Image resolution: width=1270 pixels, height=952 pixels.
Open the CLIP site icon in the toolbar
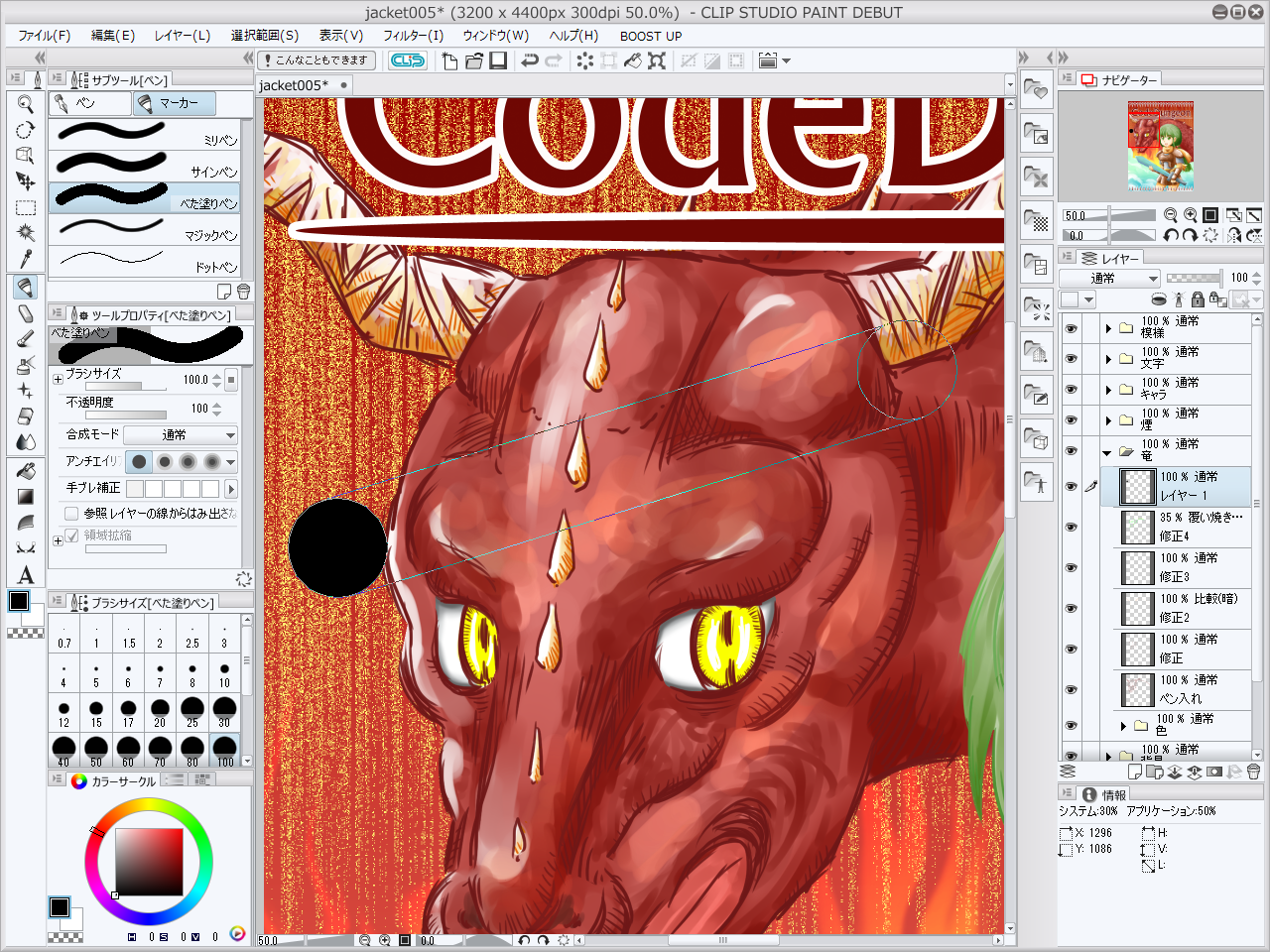tap(407, 60)
